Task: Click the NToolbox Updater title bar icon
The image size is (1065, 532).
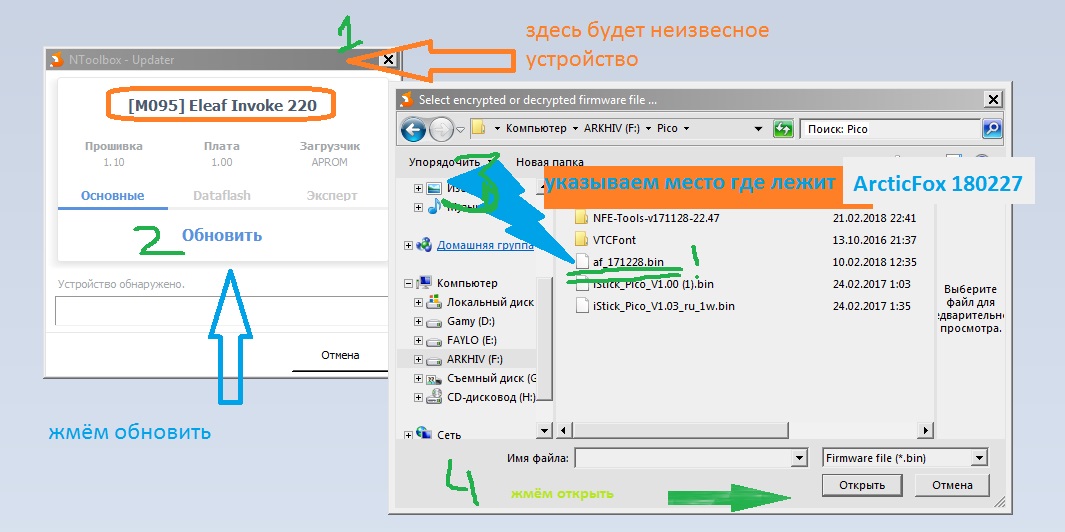Action: click(57, 60)
